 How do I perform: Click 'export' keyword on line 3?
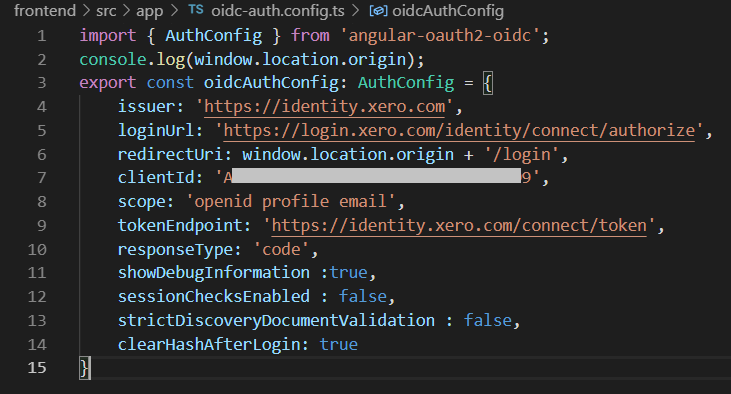pyautogui.click(x=108, y=83)
